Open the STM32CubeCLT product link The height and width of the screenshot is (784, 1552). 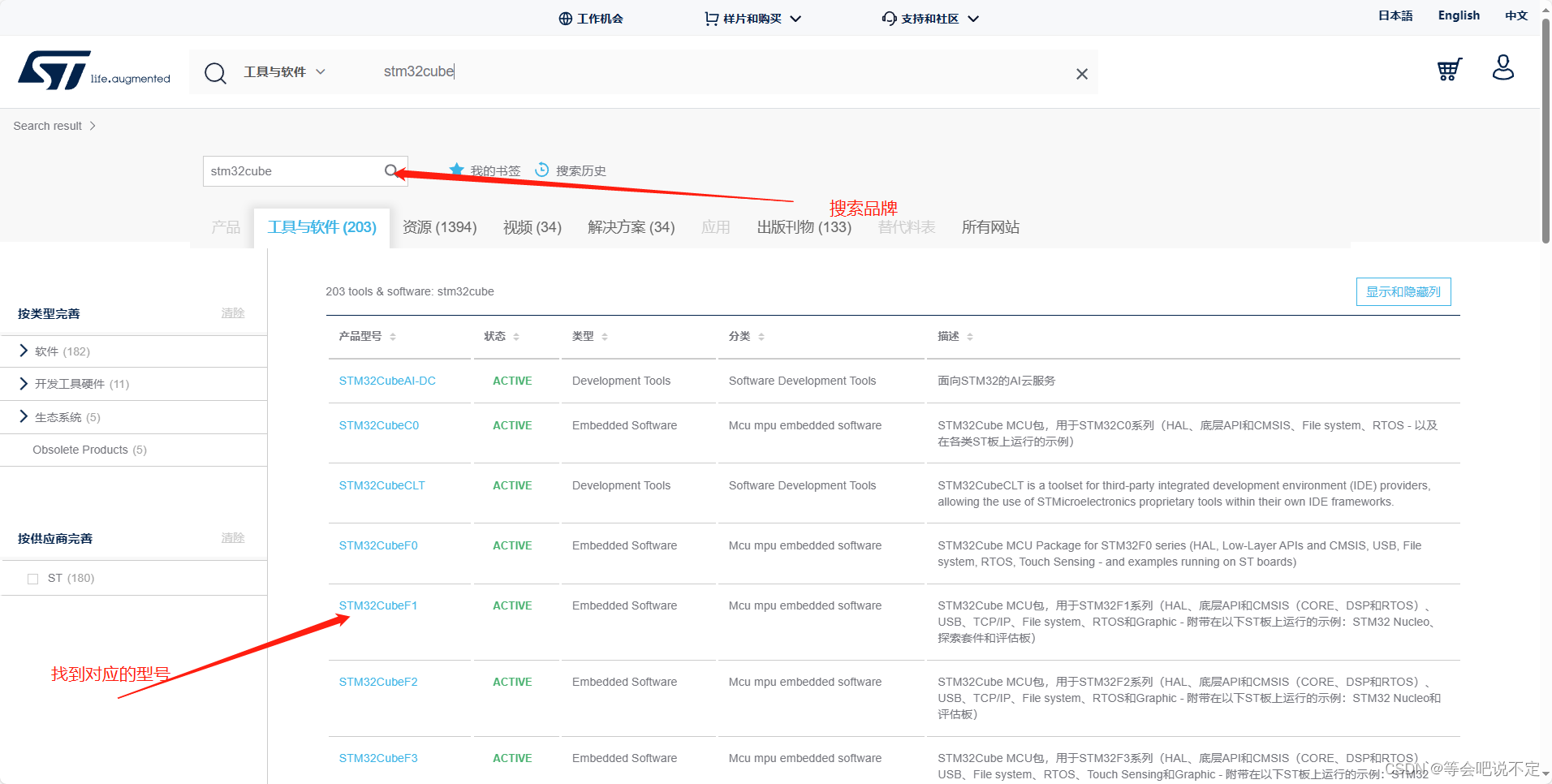(382, 485)
